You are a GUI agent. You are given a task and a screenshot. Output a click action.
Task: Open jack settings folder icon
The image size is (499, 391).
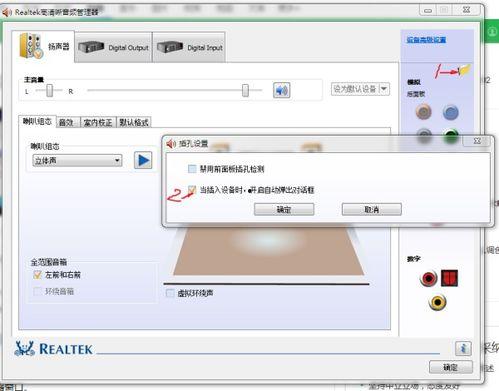464,70
